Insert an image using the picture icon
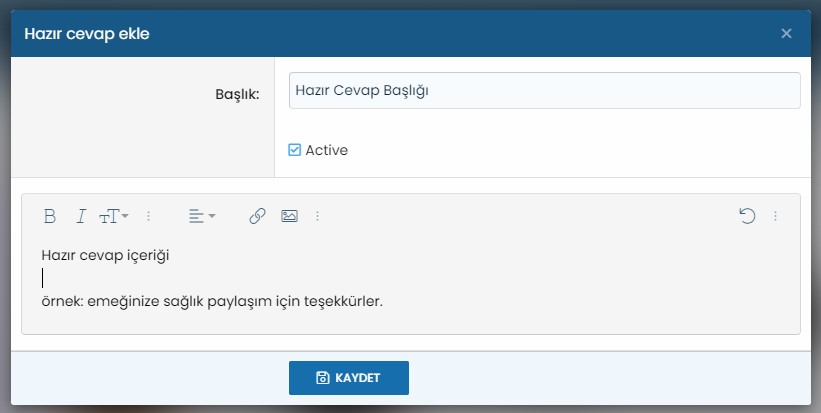The width and height of the screenshot is (821, 413). 290,216
